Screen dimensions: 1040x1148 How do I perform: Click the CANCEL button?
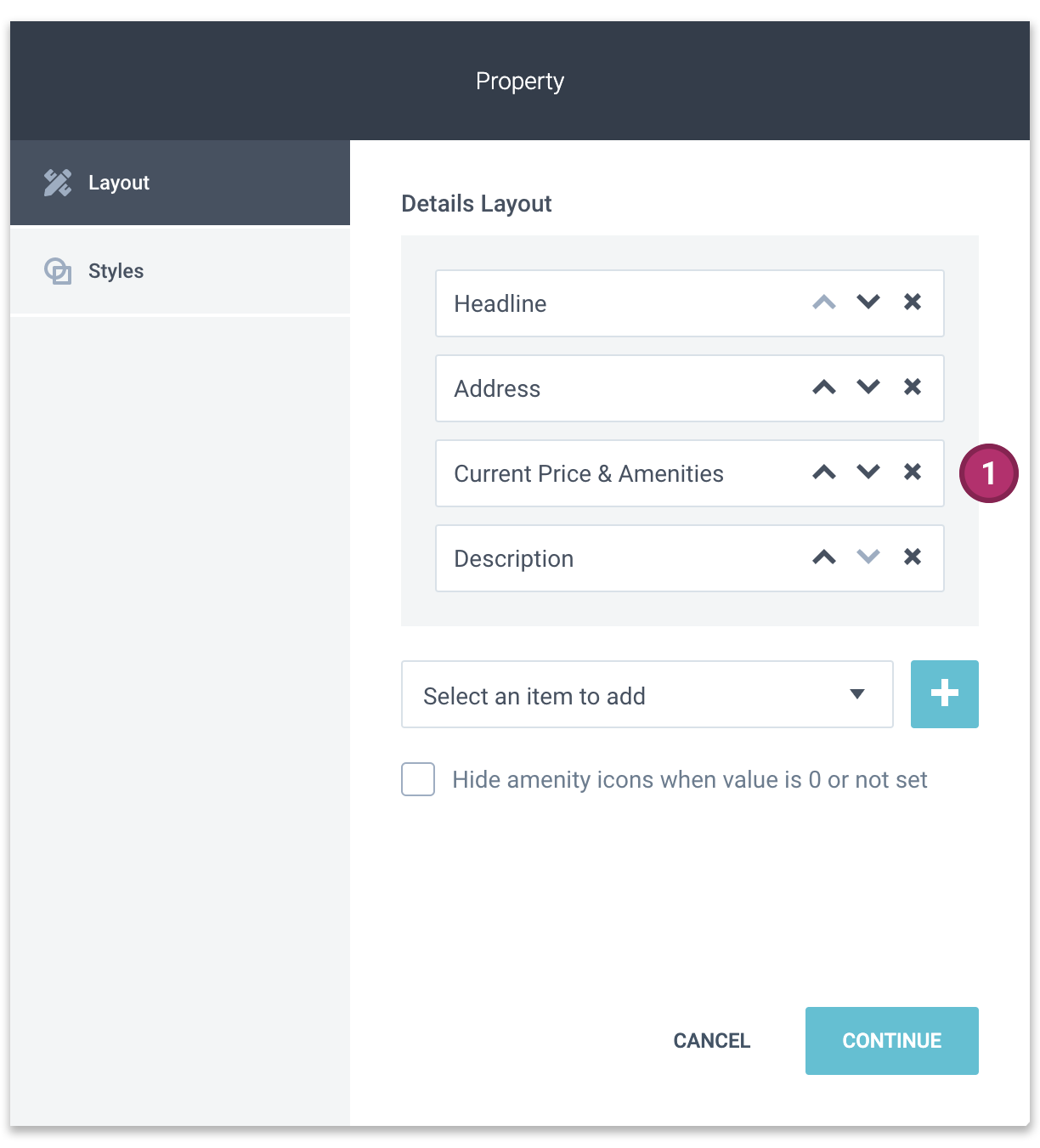click(712, 1041)
